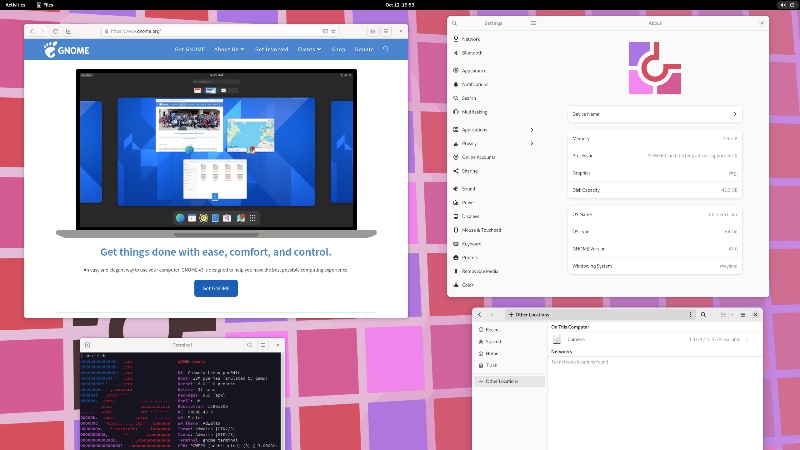
Task: Select Get Involved in website navigation
Action: [271, 49]
